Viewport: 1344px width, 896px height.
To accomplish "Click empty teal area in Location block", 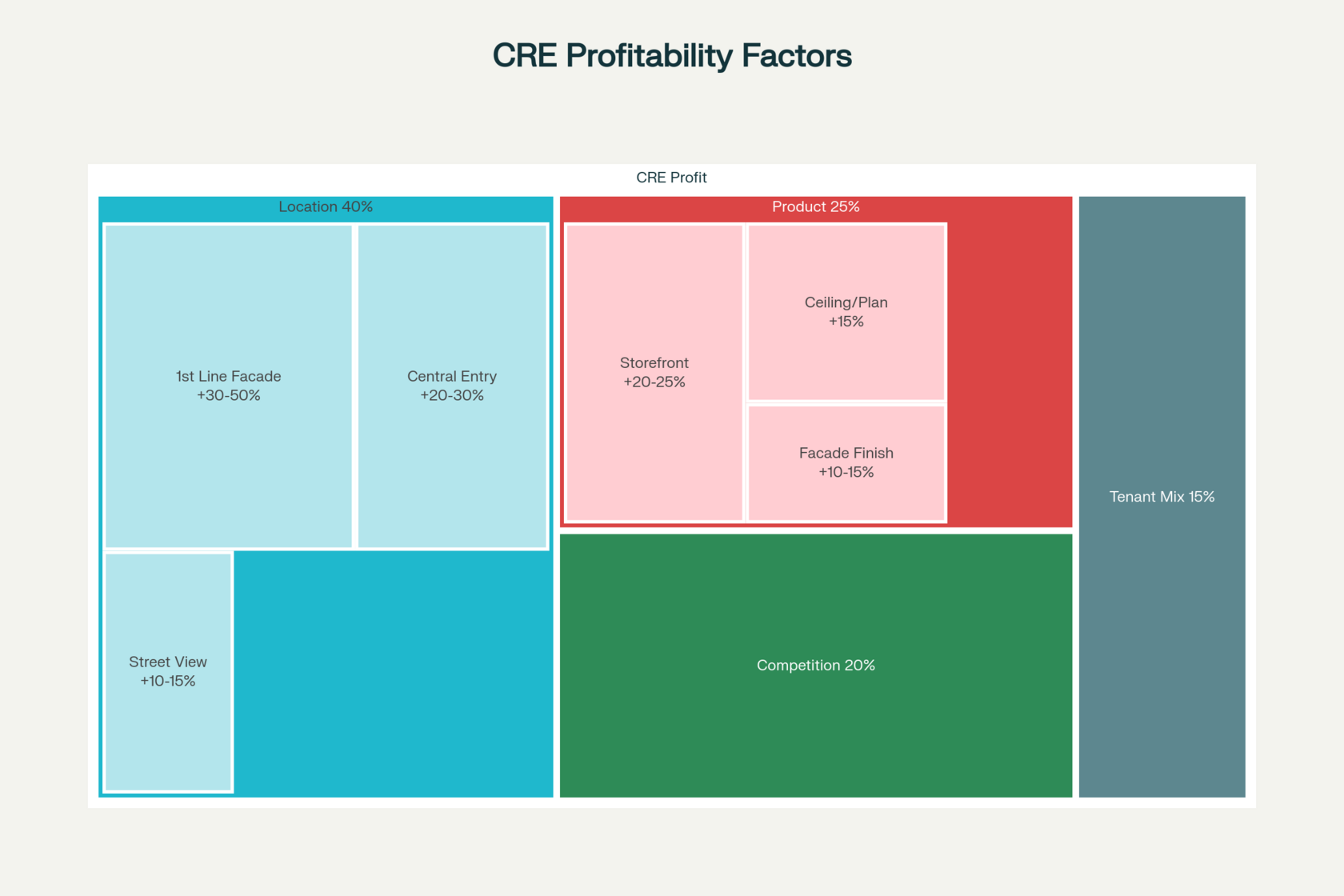I will click(392, 674).
